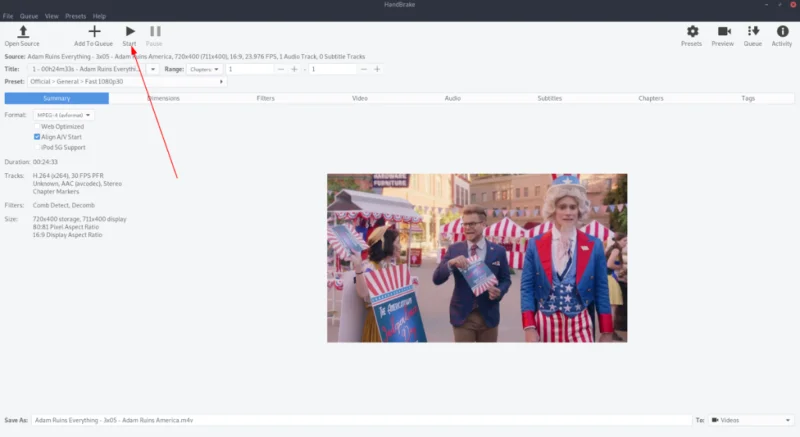
Task: Open the Queue menu
Action: [x=29, y=16]
